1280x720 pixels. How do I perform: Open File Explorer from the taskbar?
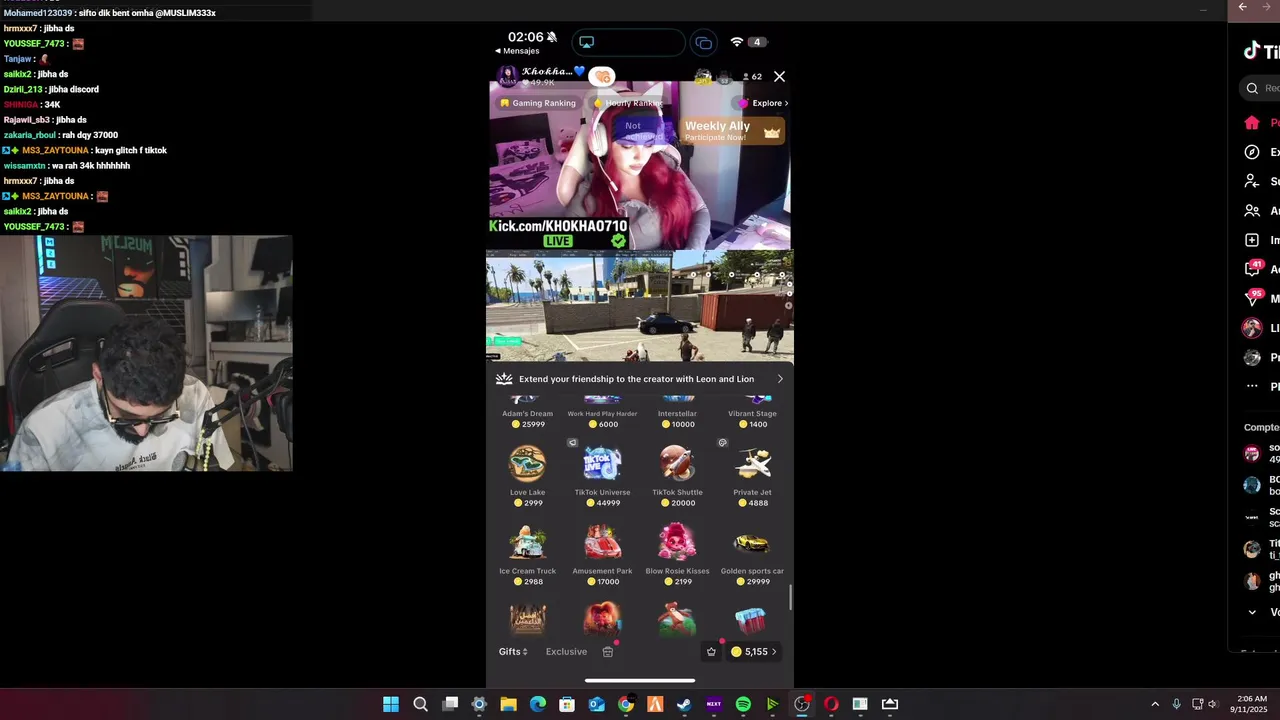click(508, 704)
